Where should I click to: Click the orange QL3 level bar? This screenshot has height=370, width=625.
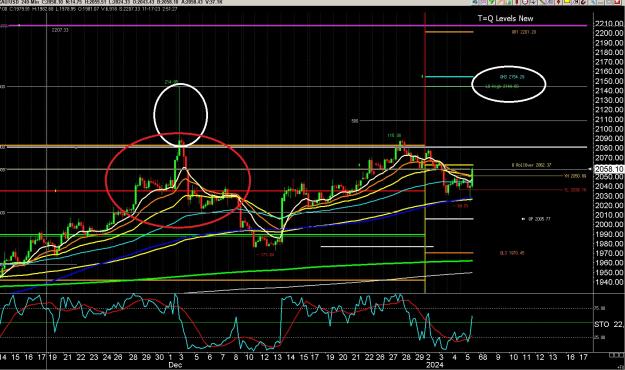pyautogui.click(x=450, y=253)
